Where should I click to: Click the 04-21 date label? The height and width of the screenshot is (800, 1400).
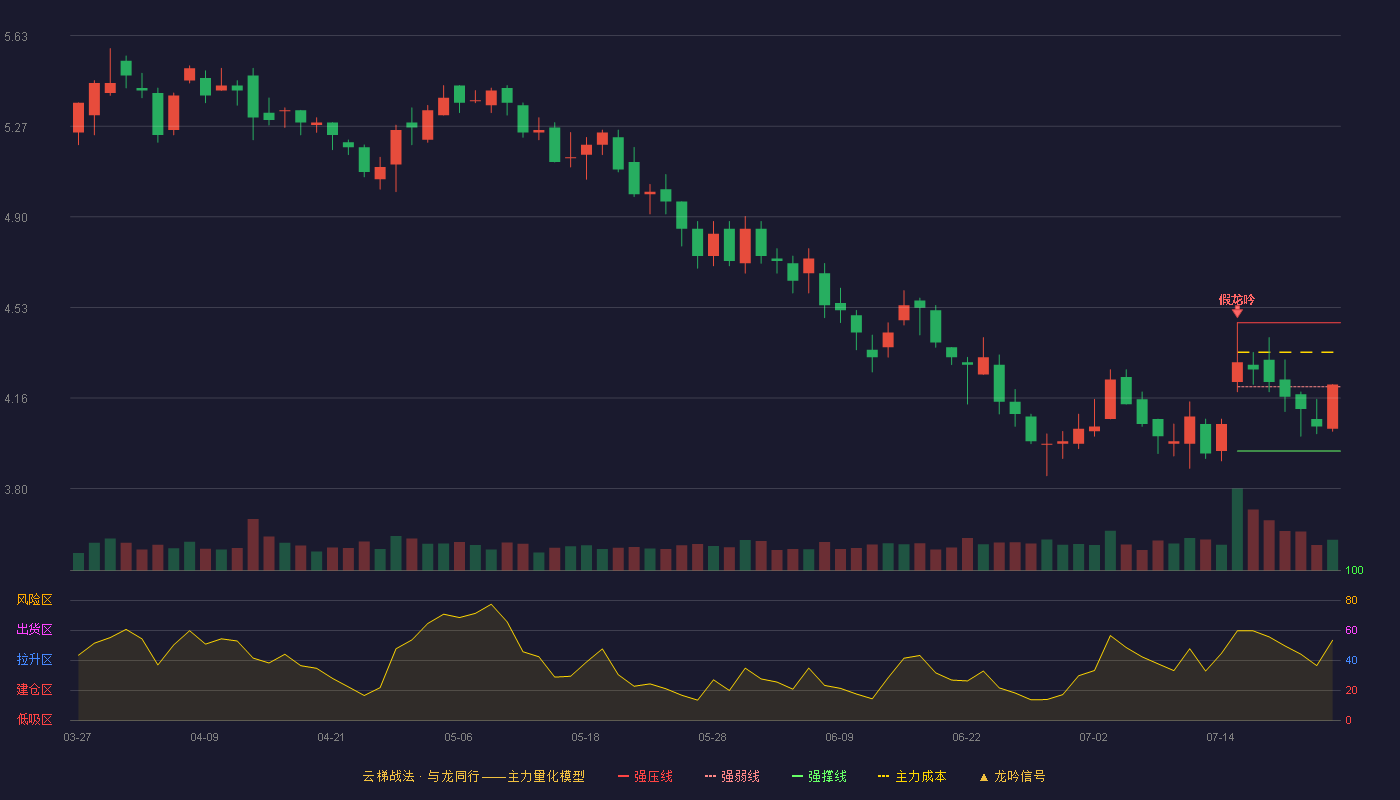click(x=331, y=737)
